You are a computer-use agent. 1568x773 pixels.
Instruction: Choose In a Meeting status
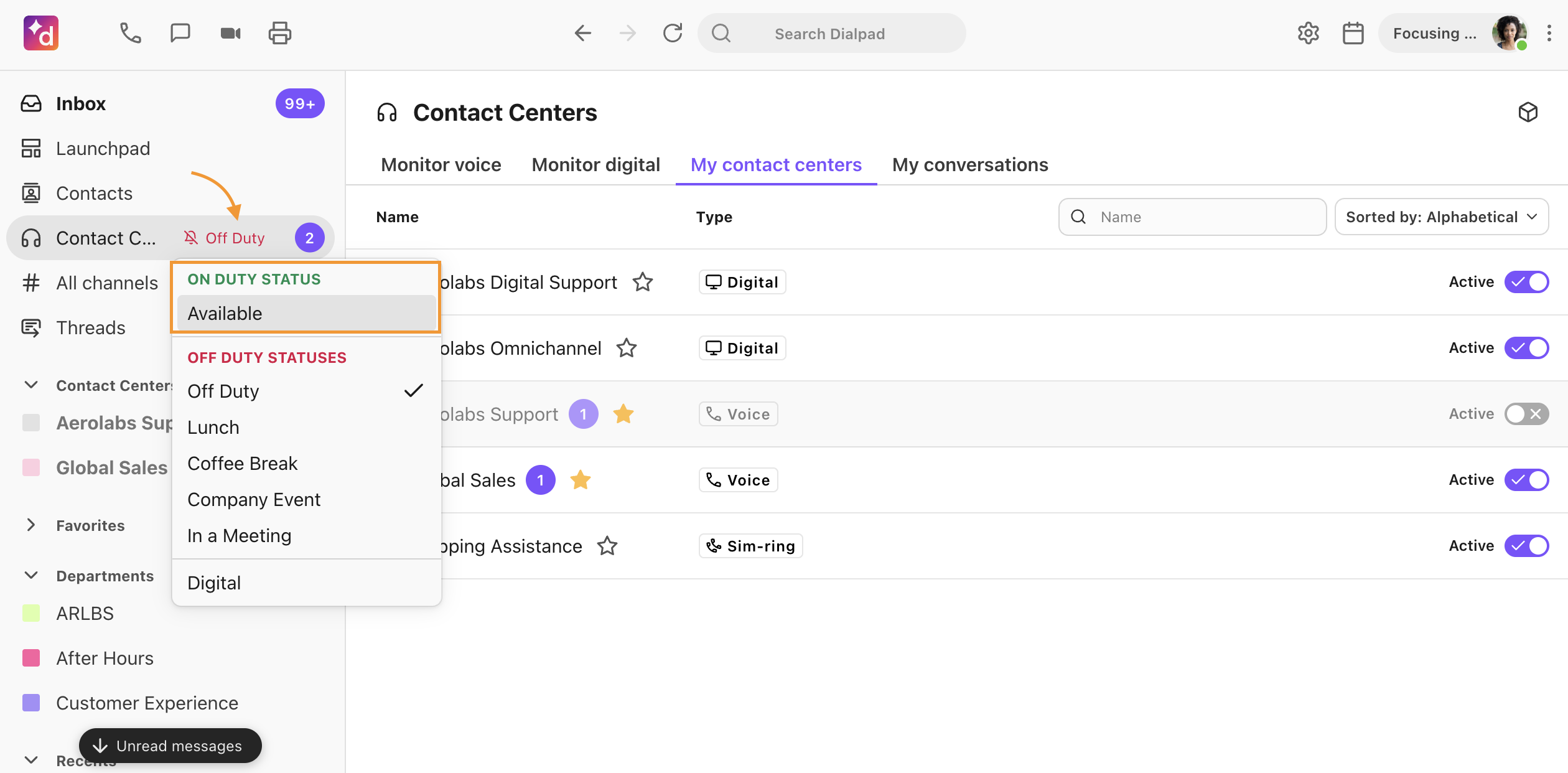(x=306, y=535)
